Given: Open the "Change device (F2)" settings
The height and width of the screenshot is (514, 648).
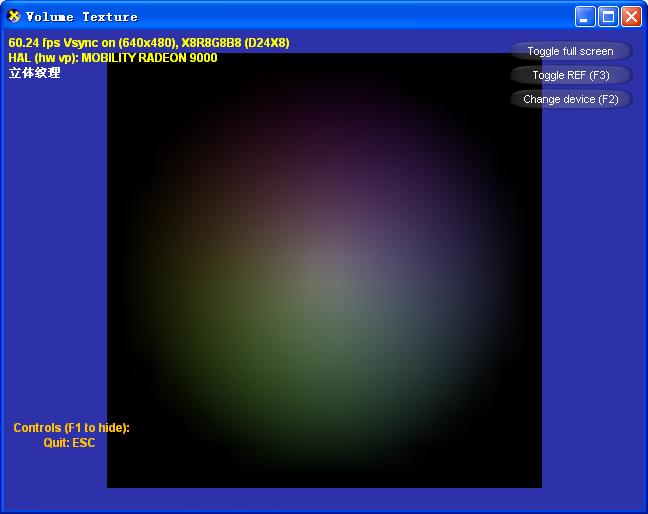Looking at the screenshot, I should [x=570, y=99].
